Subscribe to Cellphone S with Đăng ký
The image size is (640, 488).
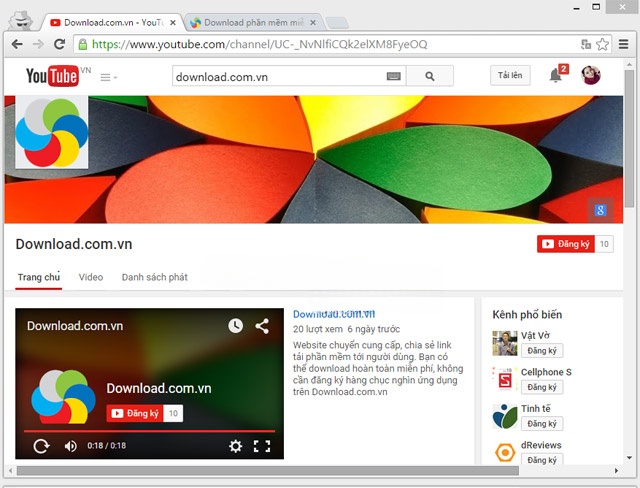(542, 387)
